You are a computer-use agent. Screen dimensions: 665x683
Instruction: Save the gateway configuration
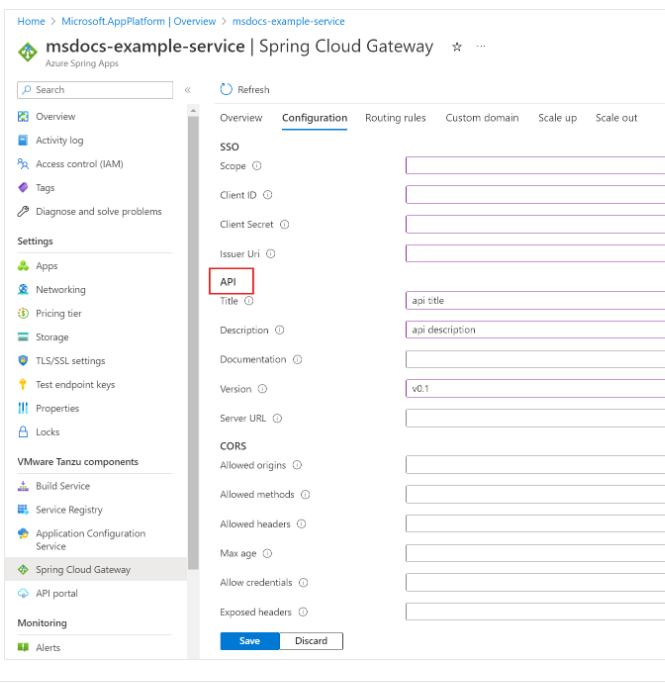[250, 641]
